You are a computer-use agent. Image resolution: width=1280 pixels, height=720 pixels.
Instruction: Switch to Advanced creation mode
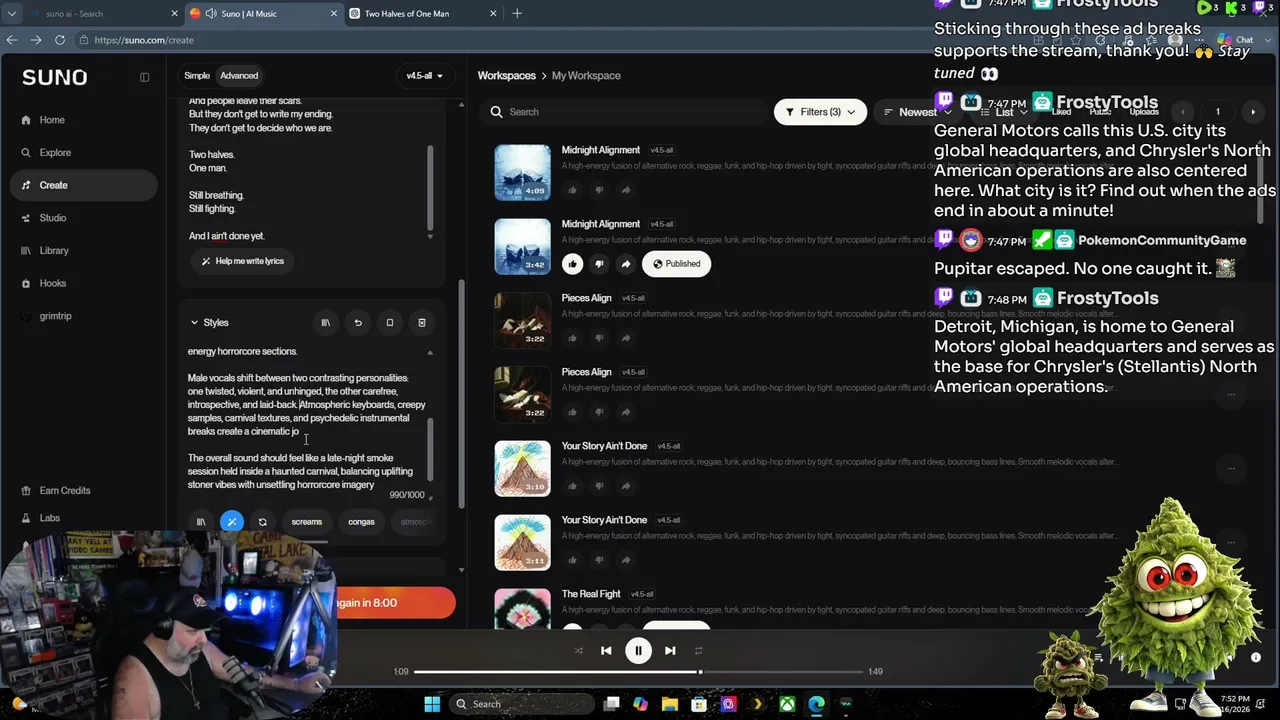239,76
